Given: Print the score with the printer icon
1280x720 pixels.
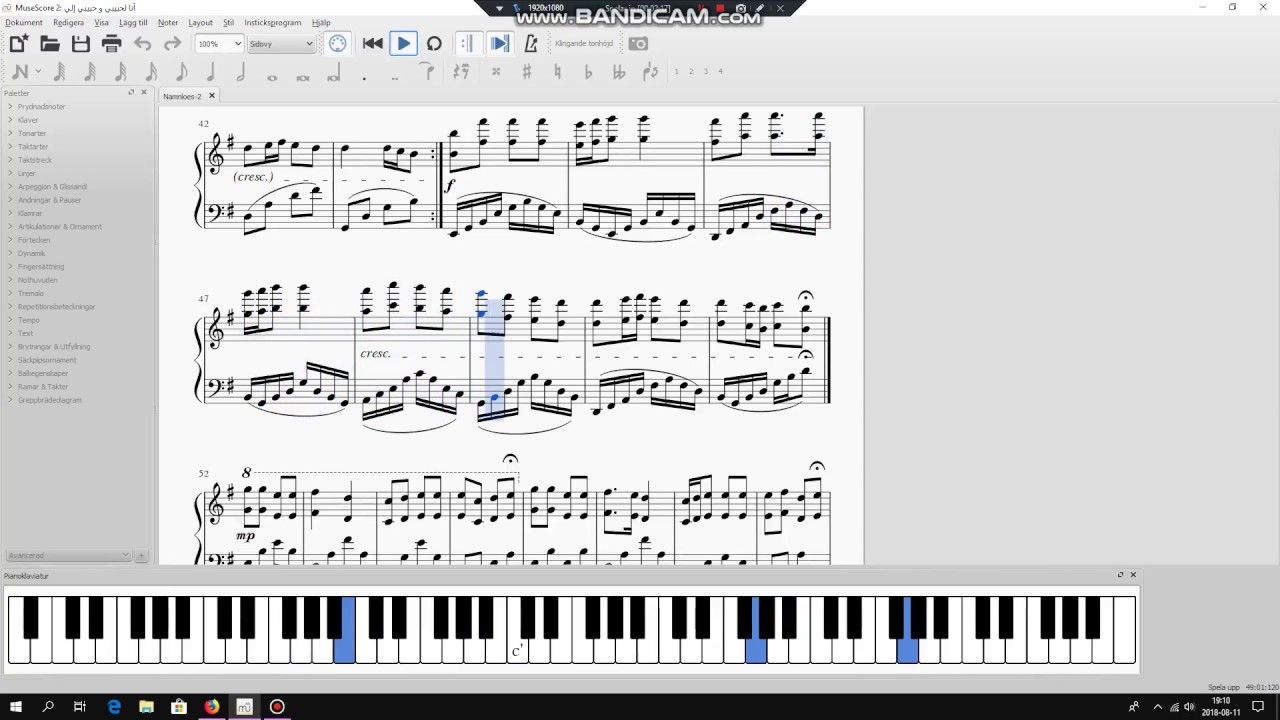Looking at the screenshot, I should [x=112, y=43].
